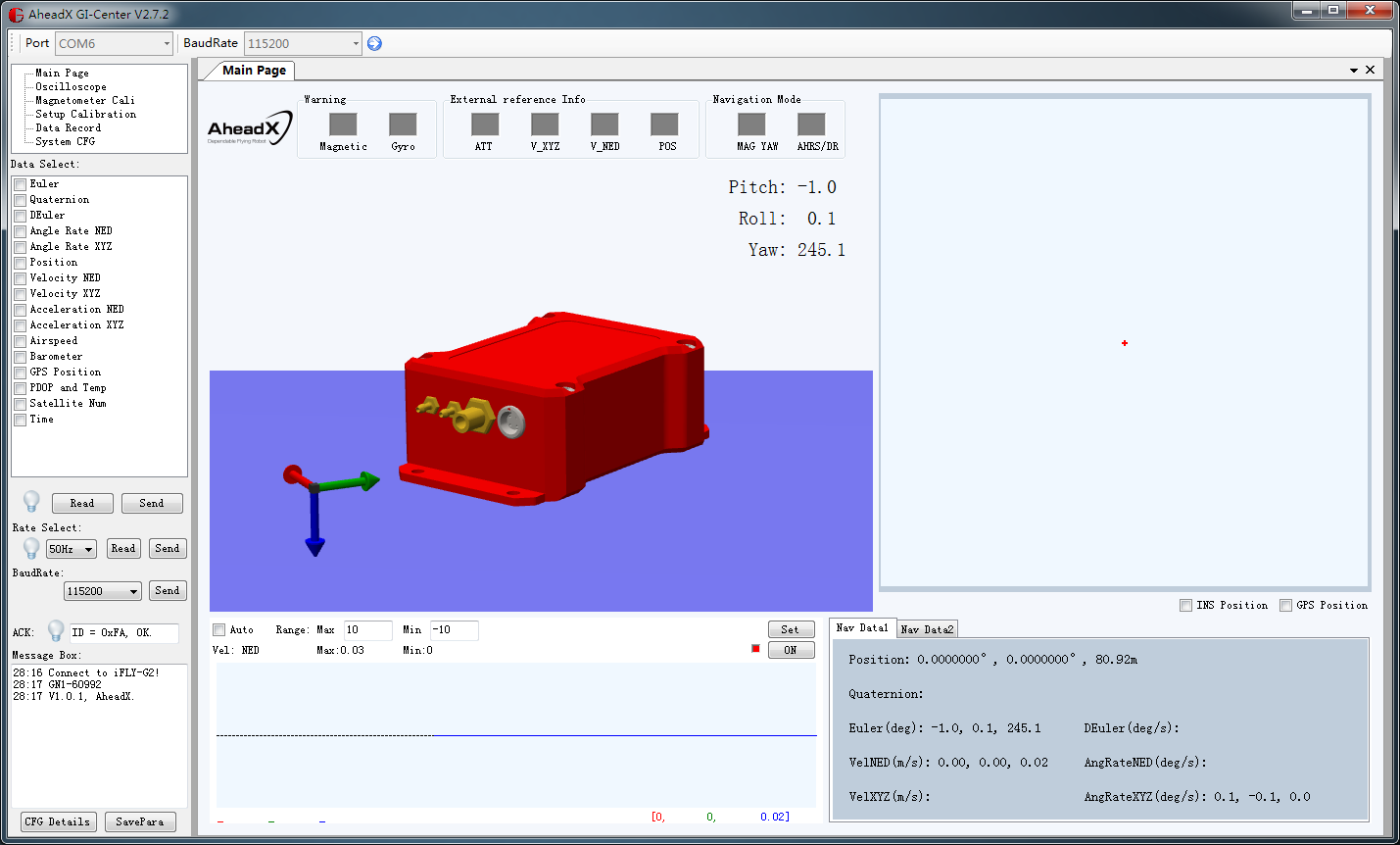The width and height of the screenshot is (1400, 845).
Task: Click Read button in Rate Select row
Action: [123, 549]
